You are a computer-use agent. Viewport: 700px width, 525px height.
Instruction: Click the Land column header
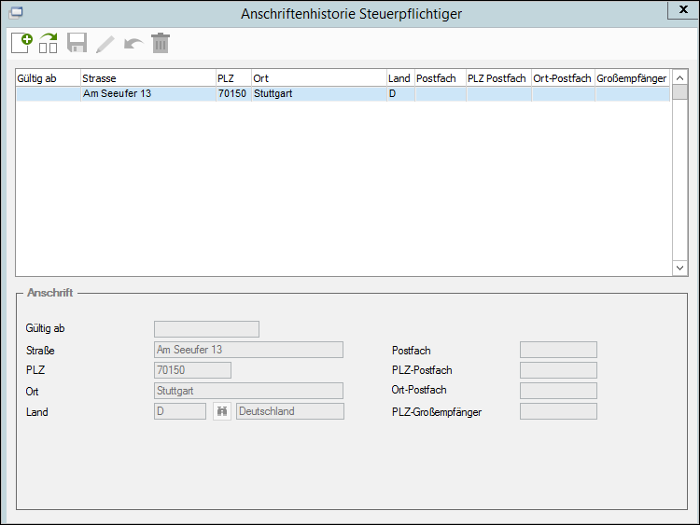400,78
